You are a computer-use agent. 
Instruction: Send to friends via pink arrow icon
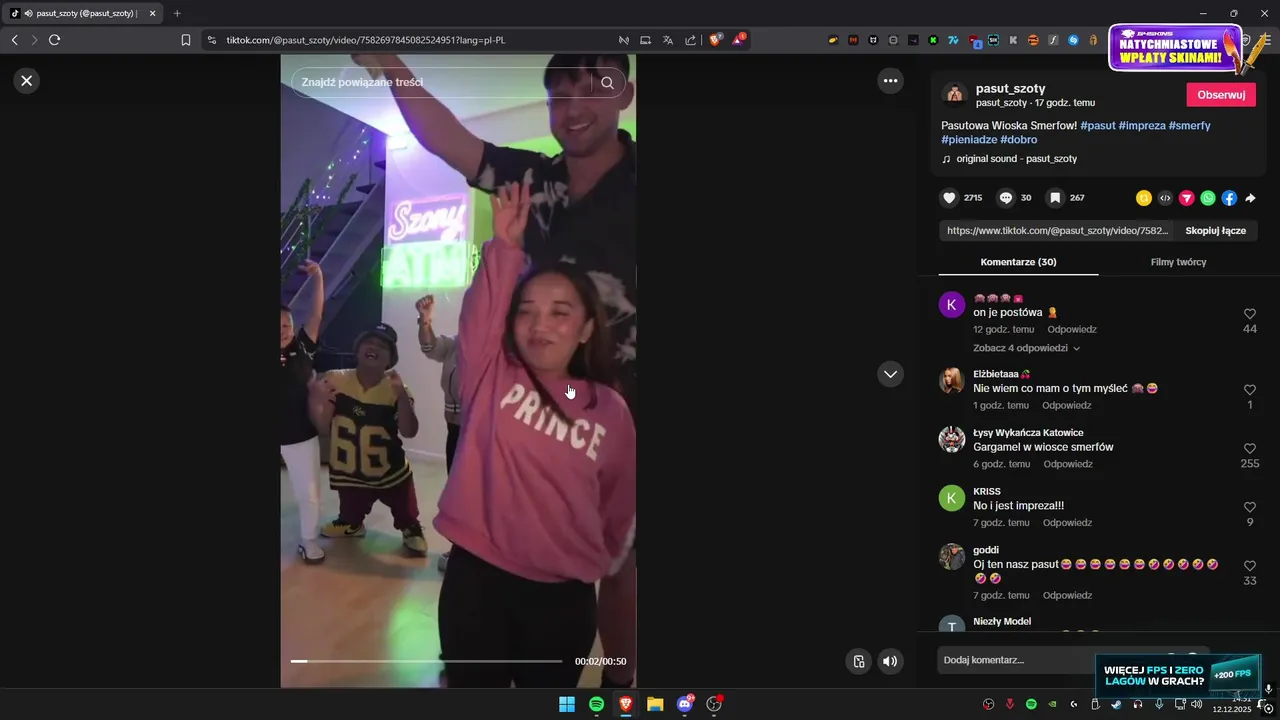[x=1187, y=198]
